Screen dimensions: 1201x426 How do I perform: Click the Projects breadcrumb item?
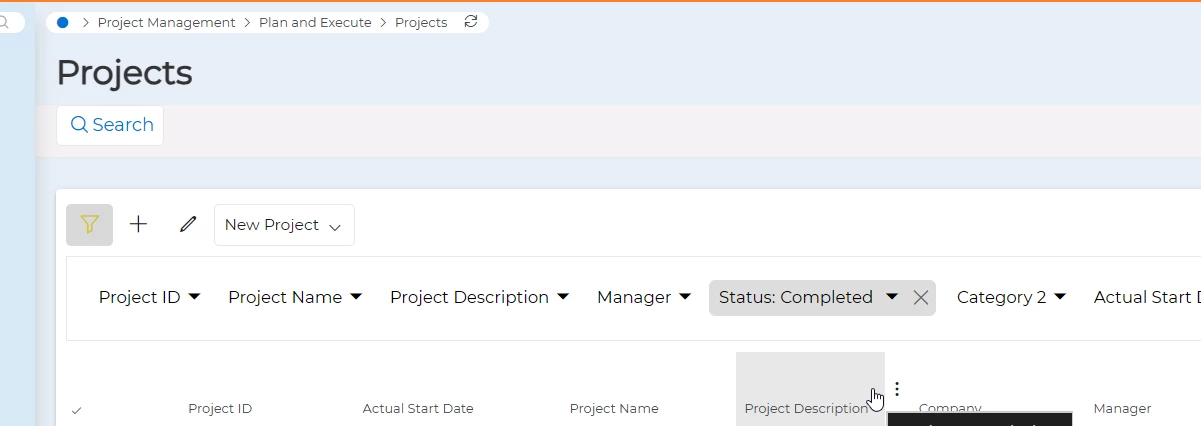point(421,22)
